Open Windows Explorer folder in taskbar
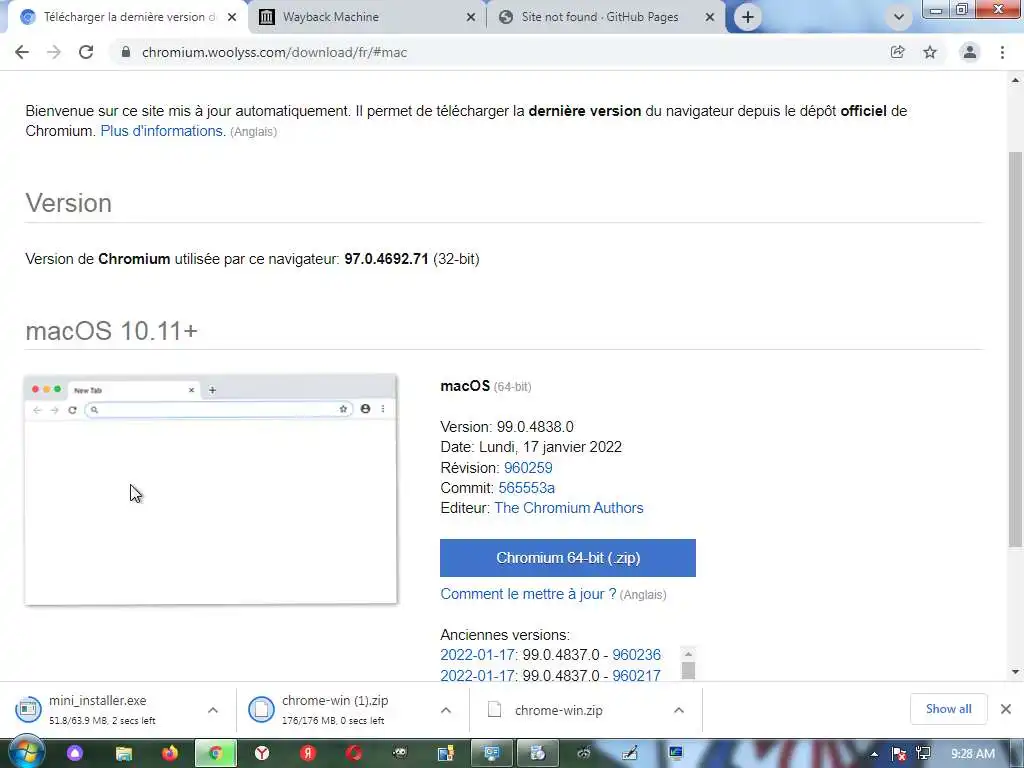1024x768 pixels. click(123, 754)
